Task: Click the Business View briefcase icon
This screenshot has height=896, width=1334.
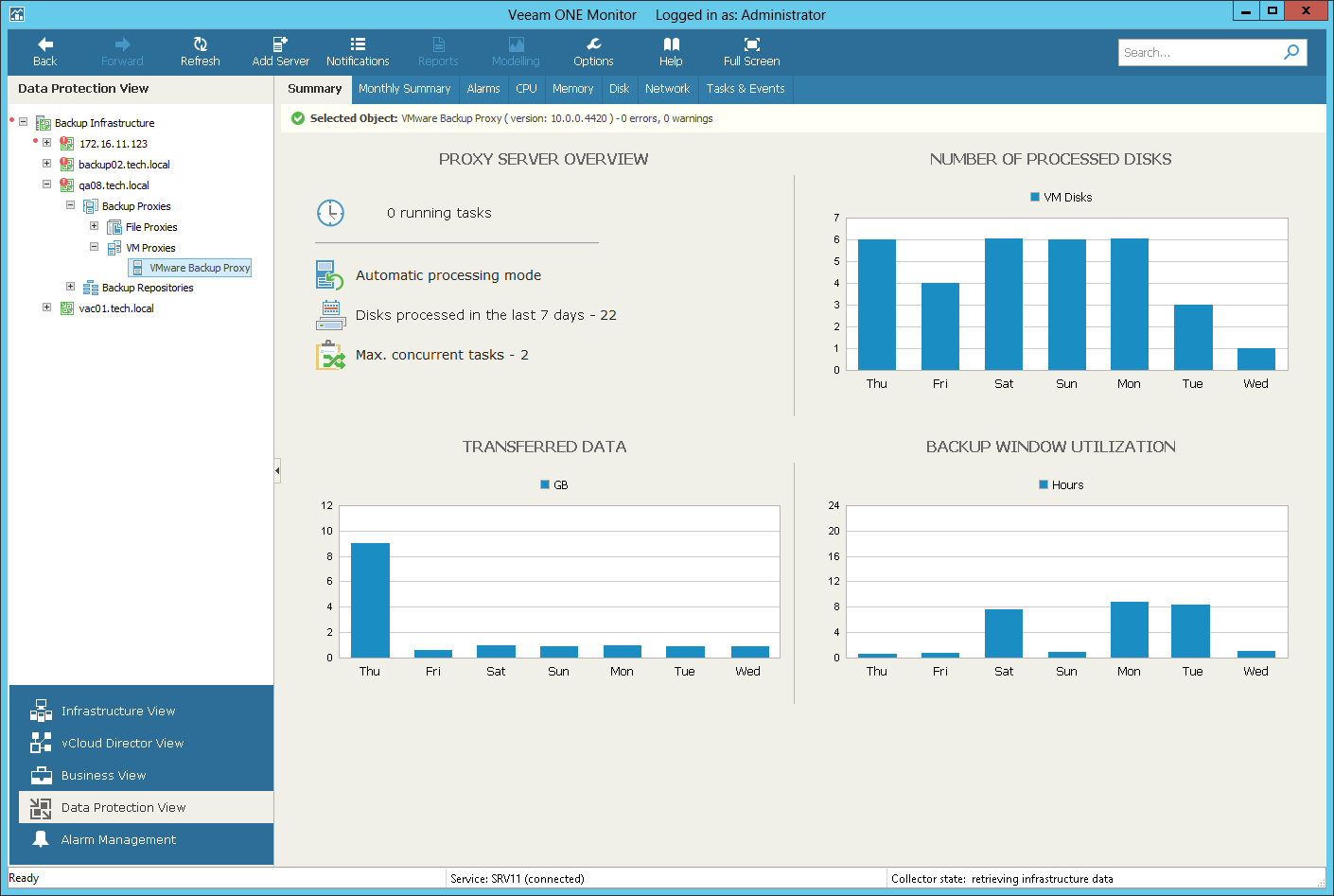Action: pyautogui.click(x=41, y=775)
